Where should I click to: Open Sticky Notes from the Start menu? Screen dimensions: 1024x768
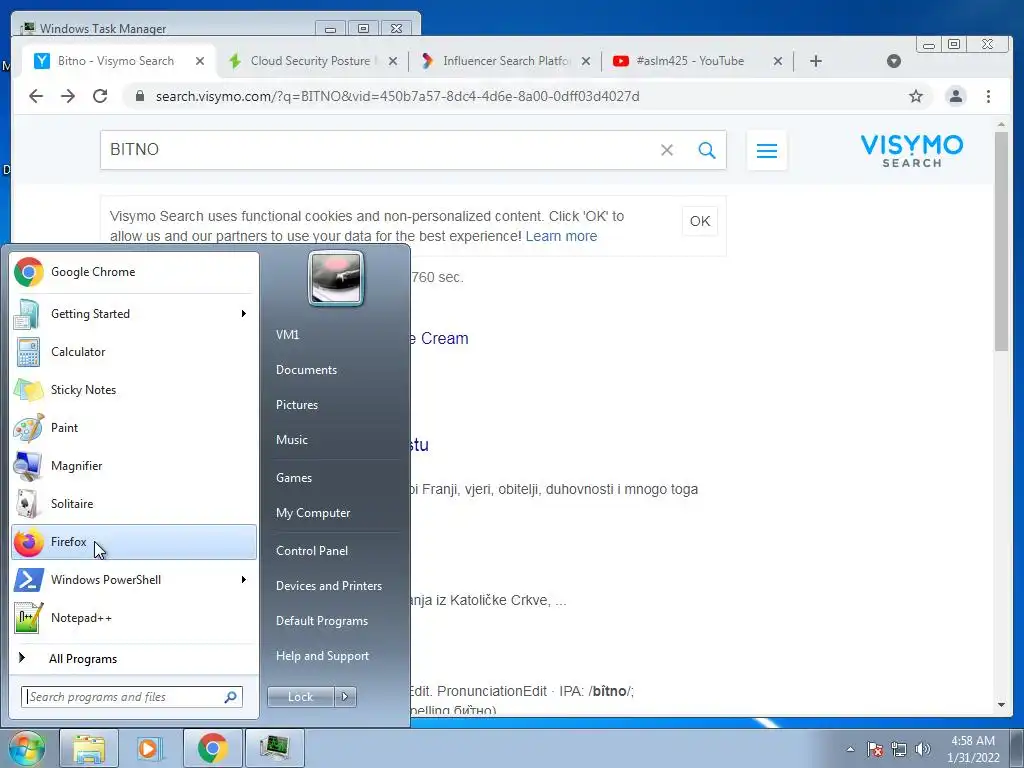134,390
